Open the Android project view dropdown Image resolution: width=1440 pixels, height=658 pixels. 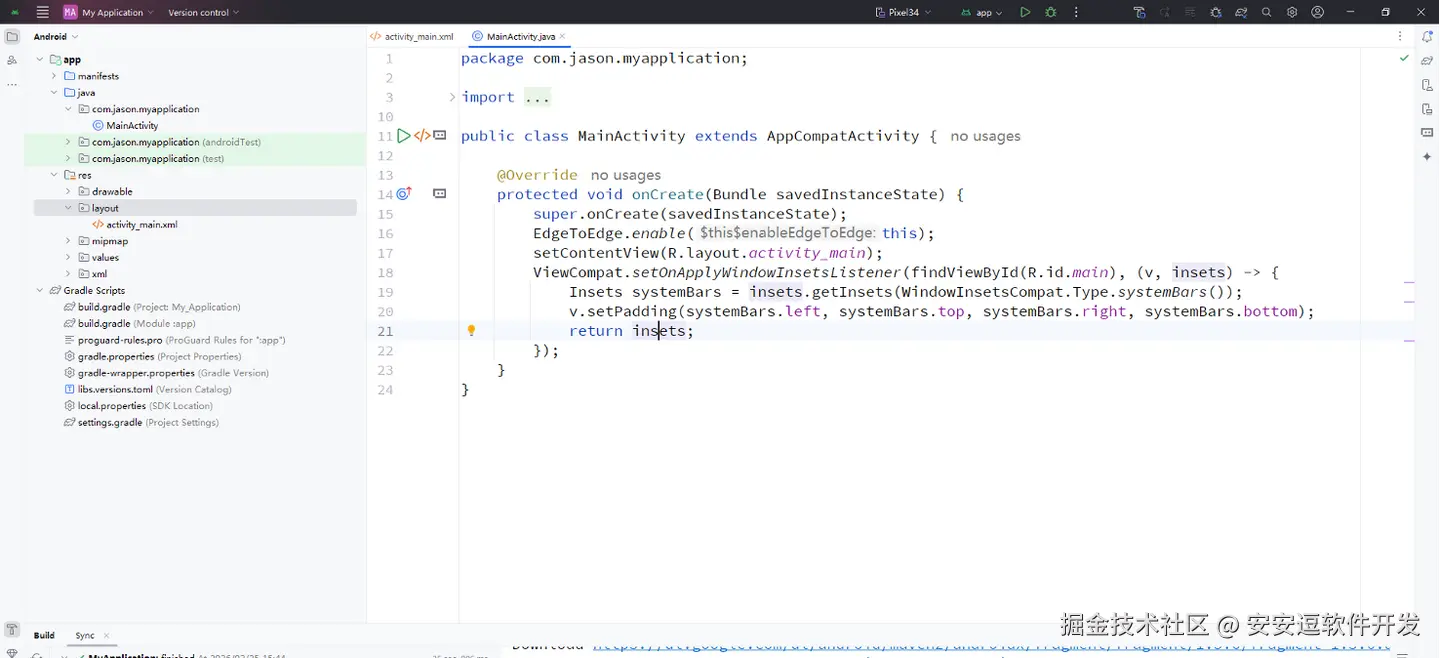56,36
